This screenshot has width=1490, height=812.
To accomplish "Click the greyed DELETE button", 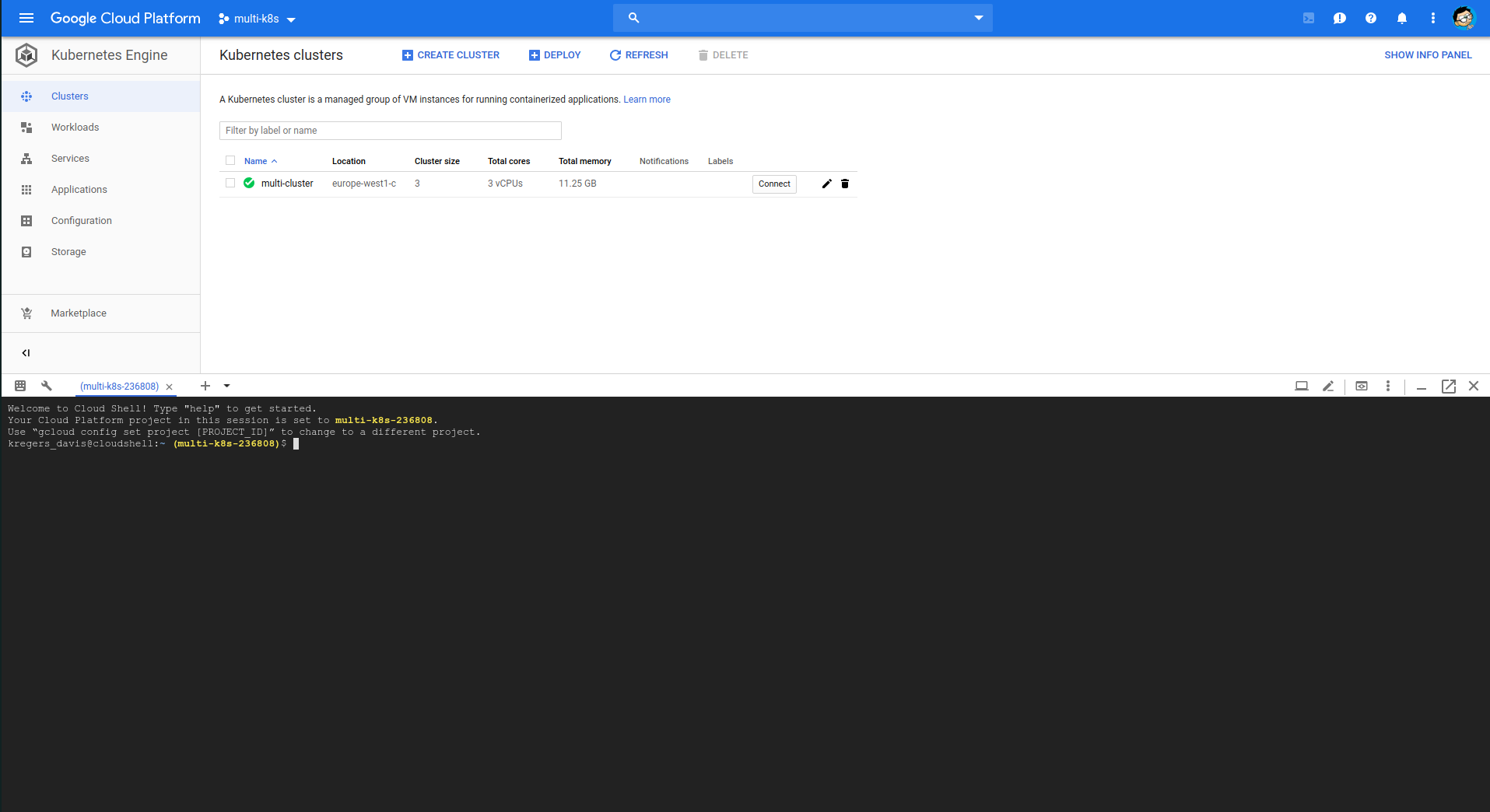I will (x=723, y=55).
